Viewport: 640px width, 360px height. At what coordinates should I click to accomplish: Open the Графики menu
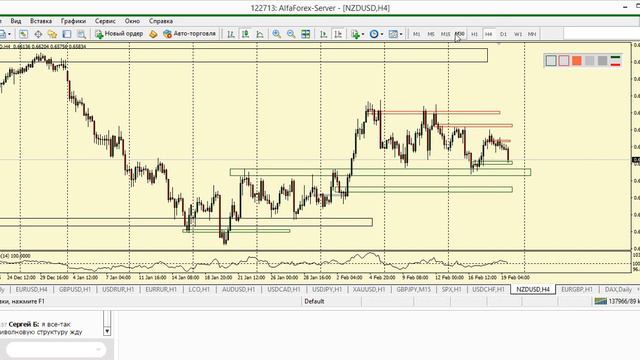(x=73, y=21)
